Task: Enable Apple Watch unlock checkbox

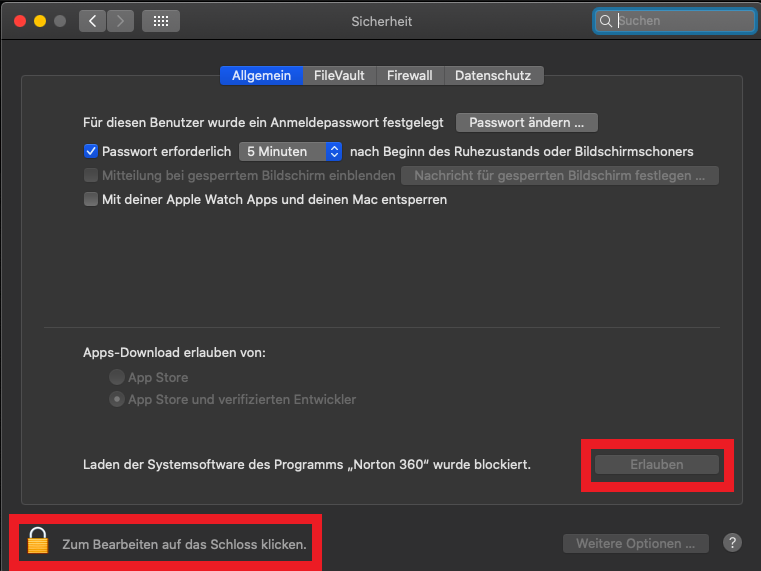Action: 91,199
